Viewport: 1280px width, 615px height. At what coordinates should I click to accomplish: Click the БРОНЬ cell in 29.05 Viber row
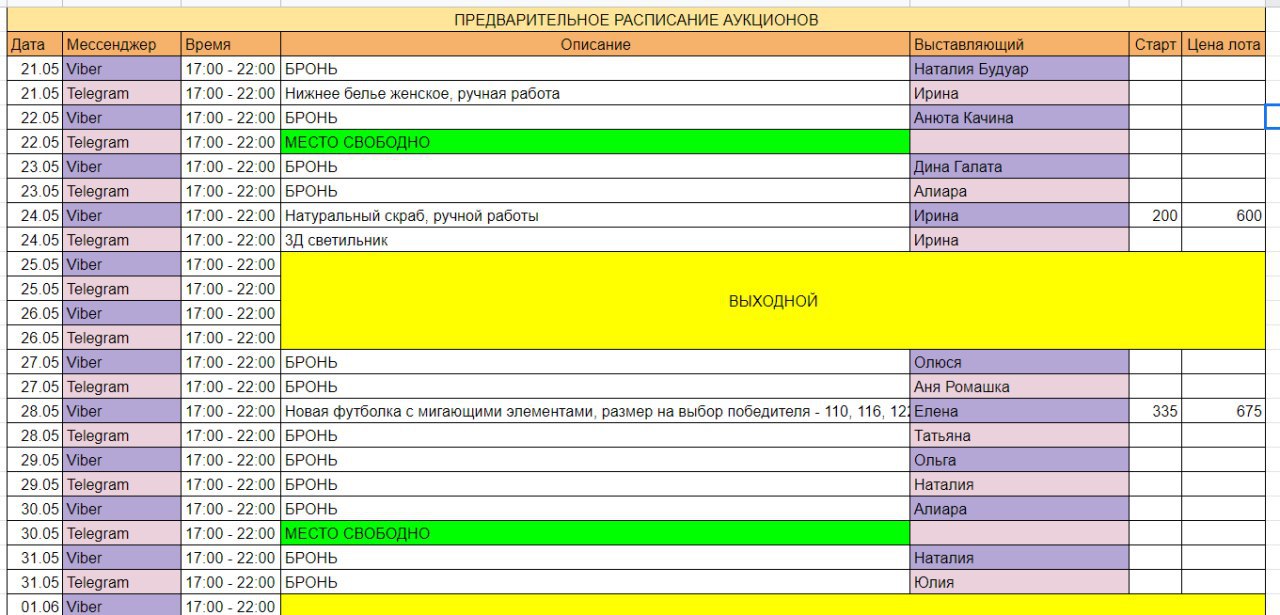[x=595, y=461]
